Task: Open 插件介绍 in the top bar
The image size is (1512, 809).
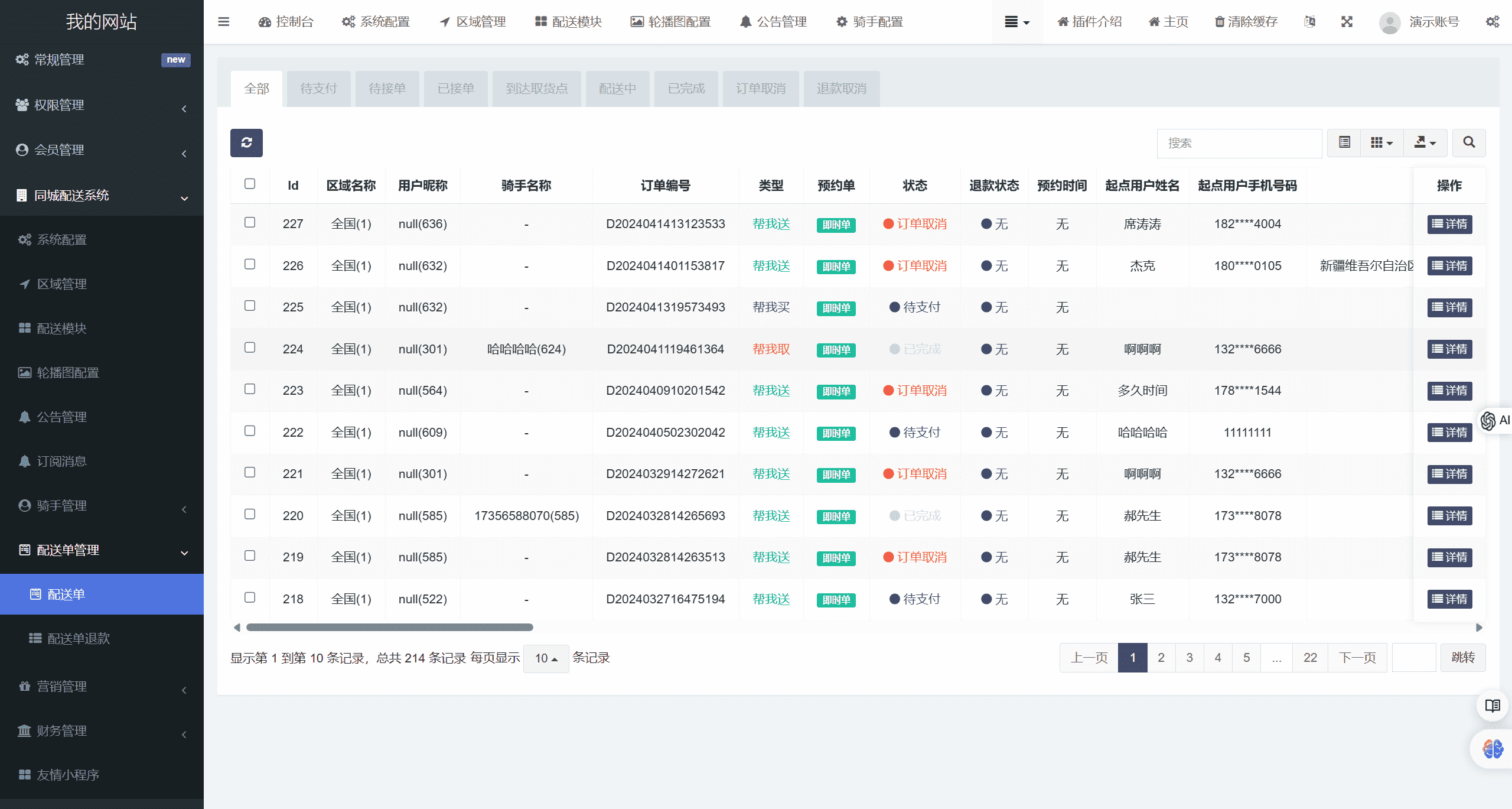Action: click(x=1089, y=22)
